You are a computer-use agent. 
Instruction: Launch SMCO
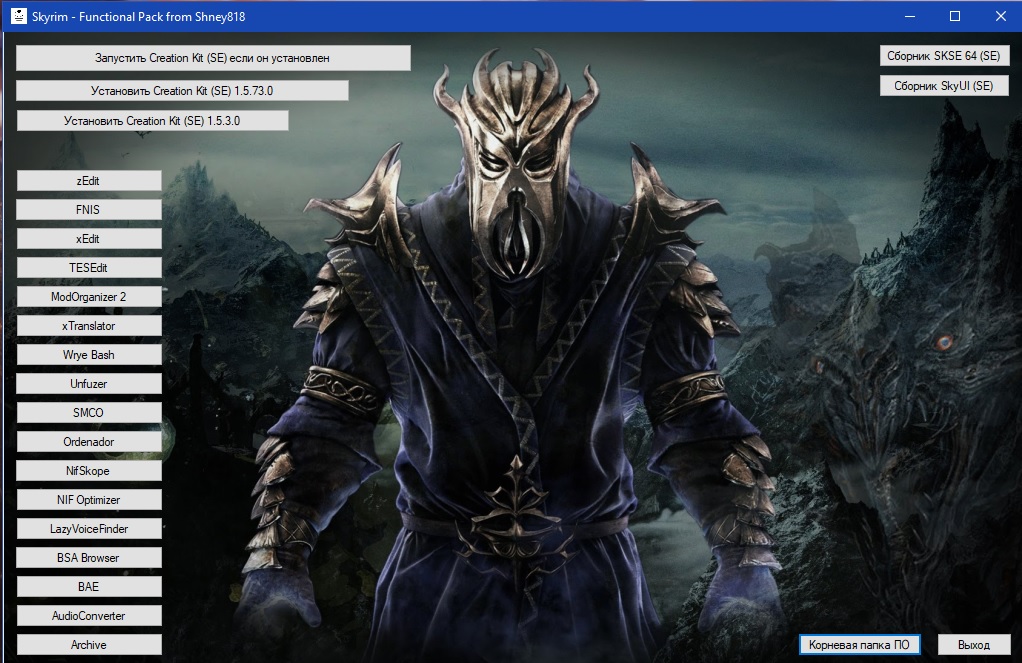click(89, 413)
